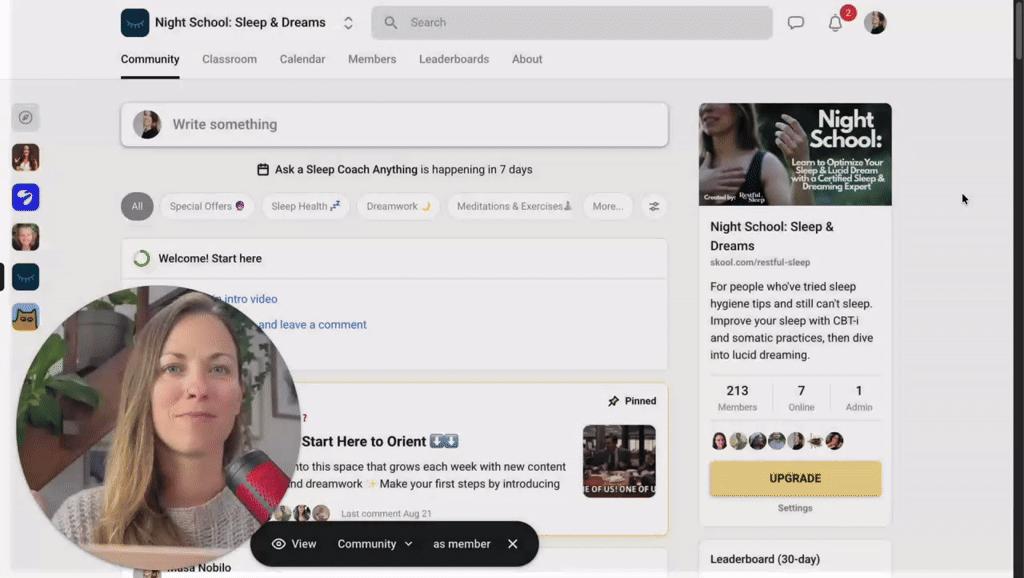Viewport: 1024px width, 578px height.
Task: Switch to the blue bird community in sidebar
Action: pos(25,197)
